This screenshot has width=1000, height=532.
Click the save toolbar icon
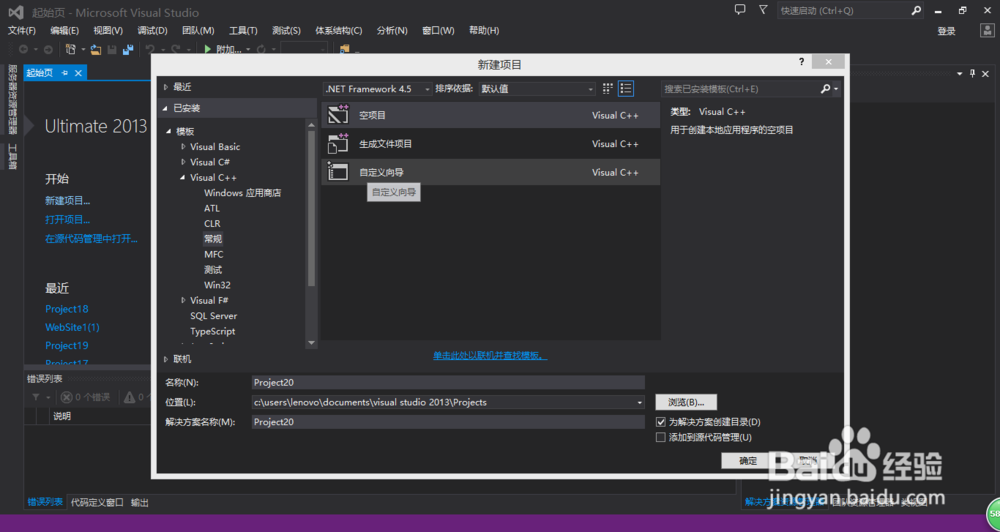click(112, 49)
